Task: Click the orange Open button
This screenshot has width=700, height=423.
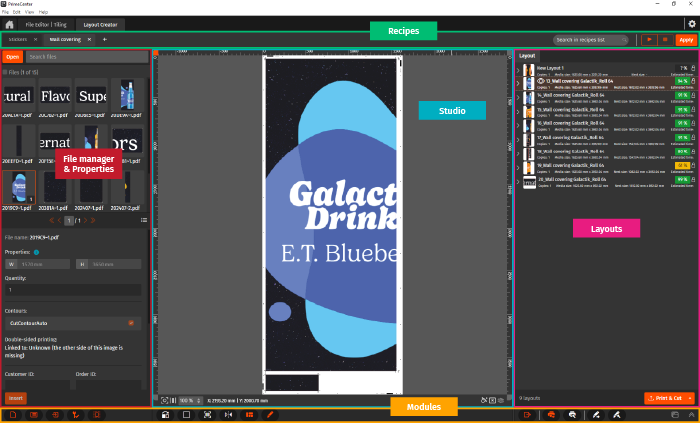Action: point(13,57)
